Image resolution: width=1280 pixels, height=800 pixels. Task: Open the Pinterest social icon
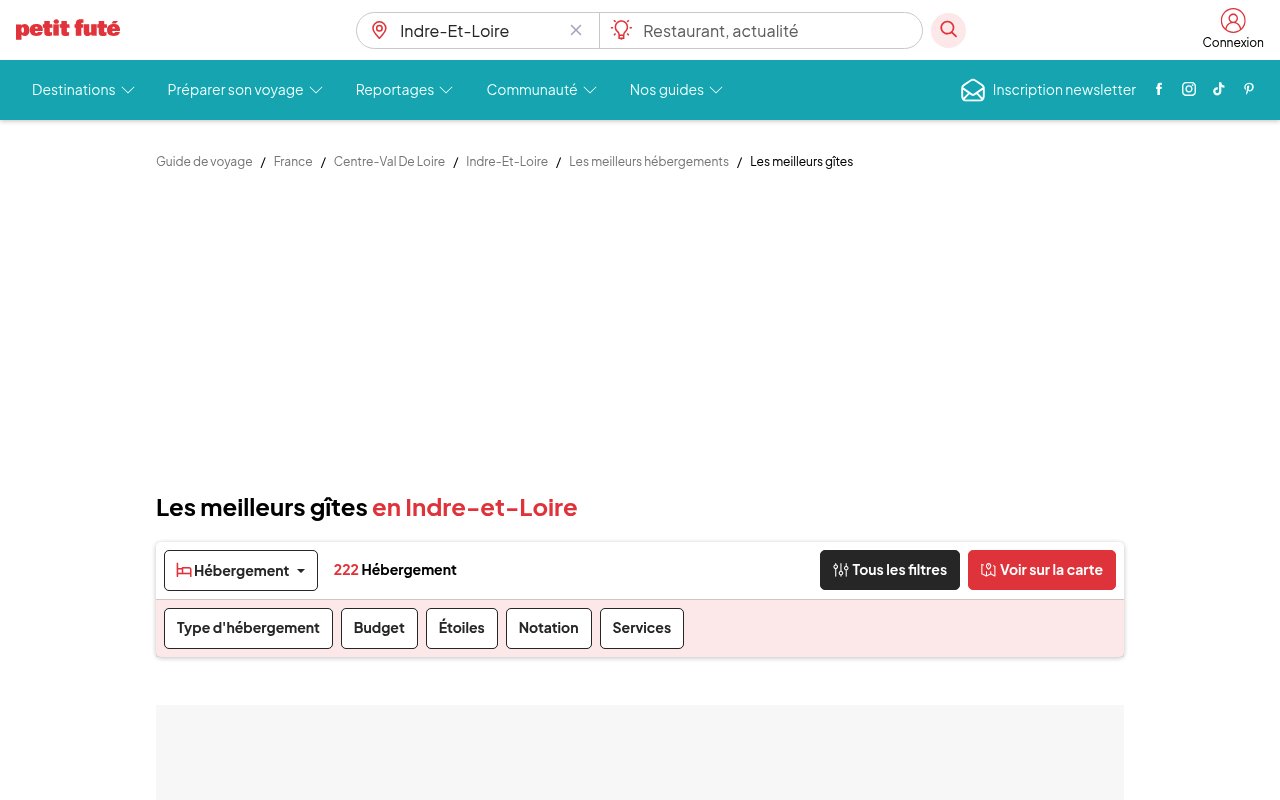[x=1249, y=89]
